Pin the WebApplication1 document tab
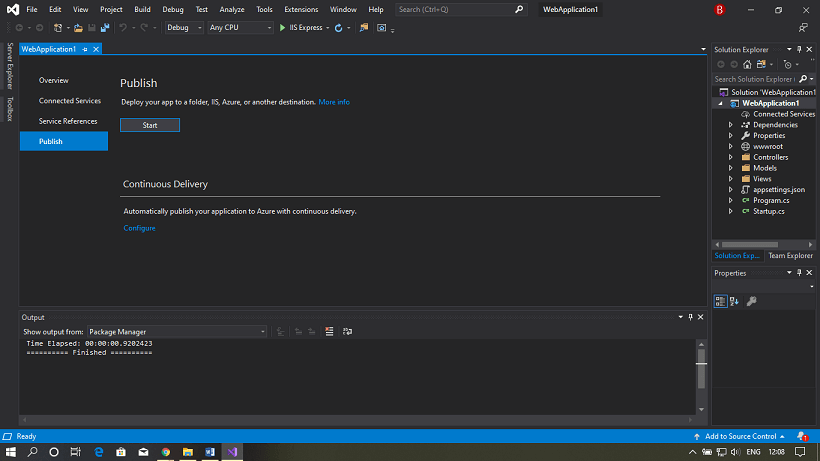 click(x=85, y=49)
